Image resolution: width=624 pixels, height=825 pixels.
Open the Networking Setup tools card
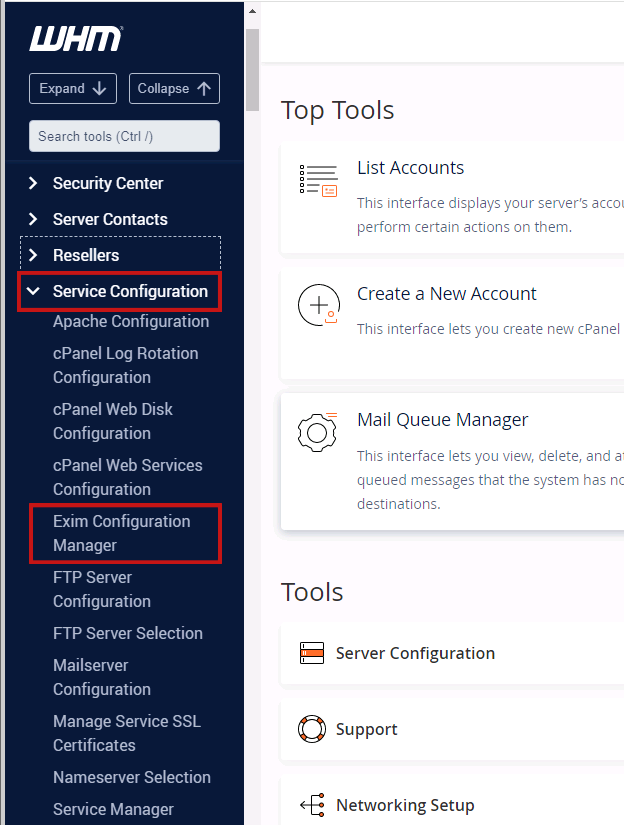click(x=452, y=800)
